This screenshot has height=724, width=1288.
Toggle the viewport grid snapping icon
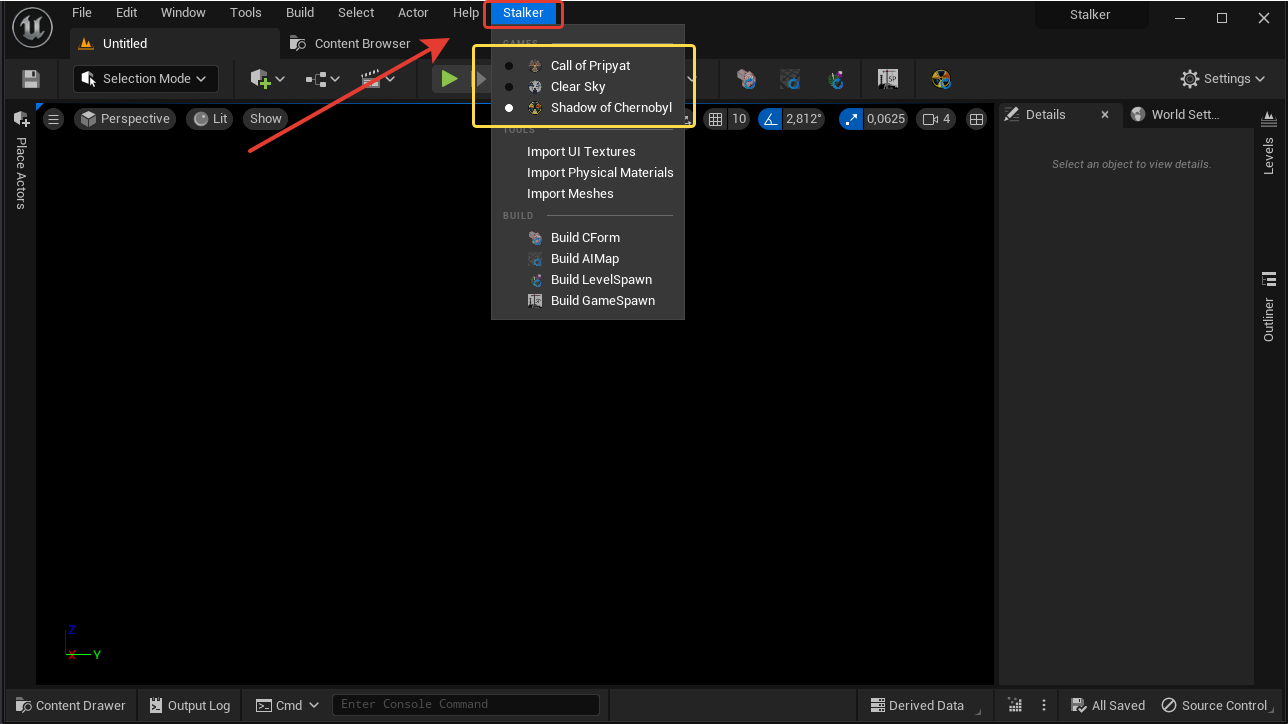click(x=714, y=119)
